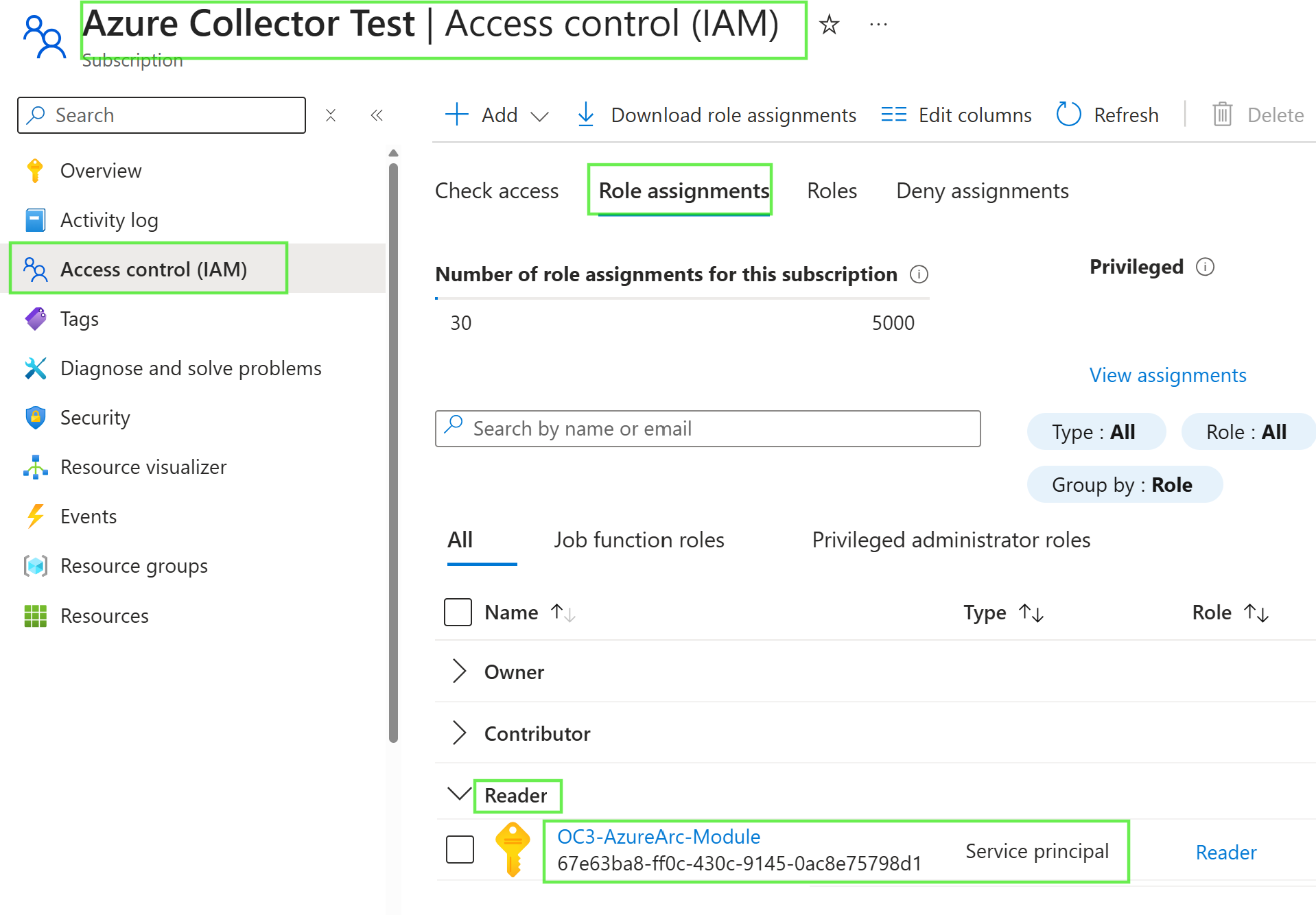Screen dimensions: 1316x915
Task: Tick the OC3-AzureArc-Module row checkbox
Action: point(460,849)
